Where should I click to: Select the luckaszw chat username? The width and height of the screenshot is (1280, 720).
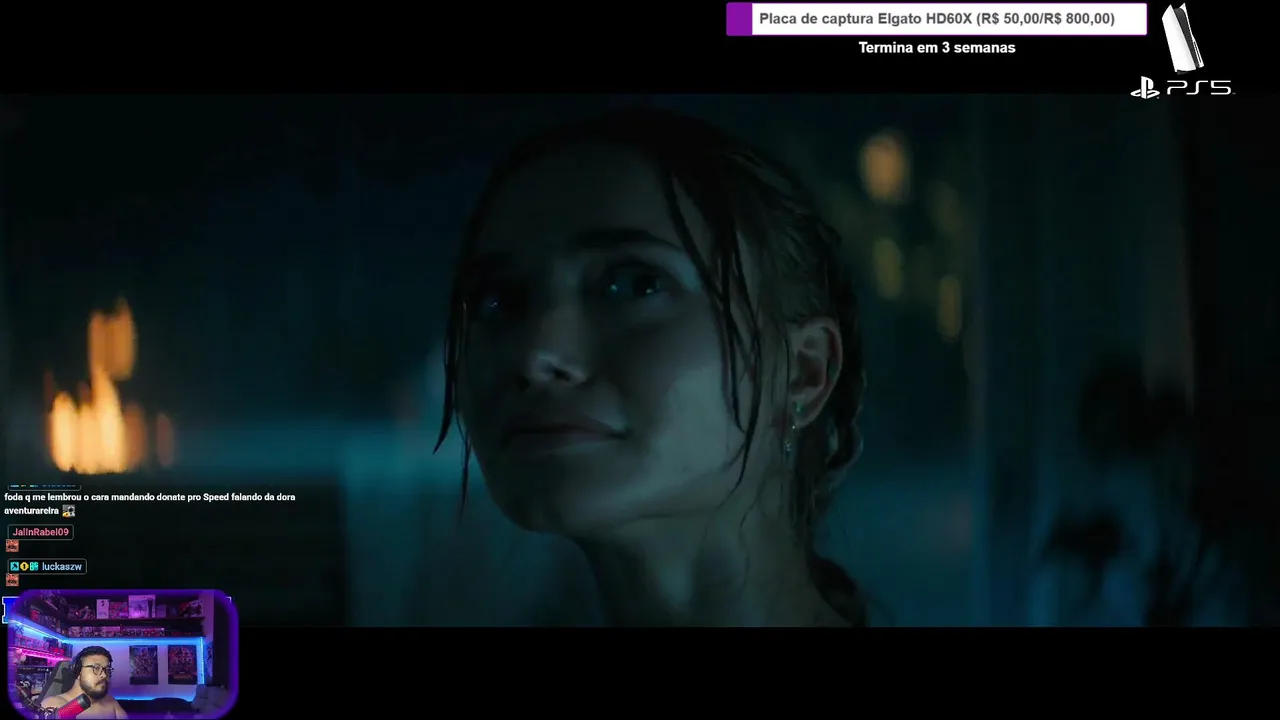(62, 567)
